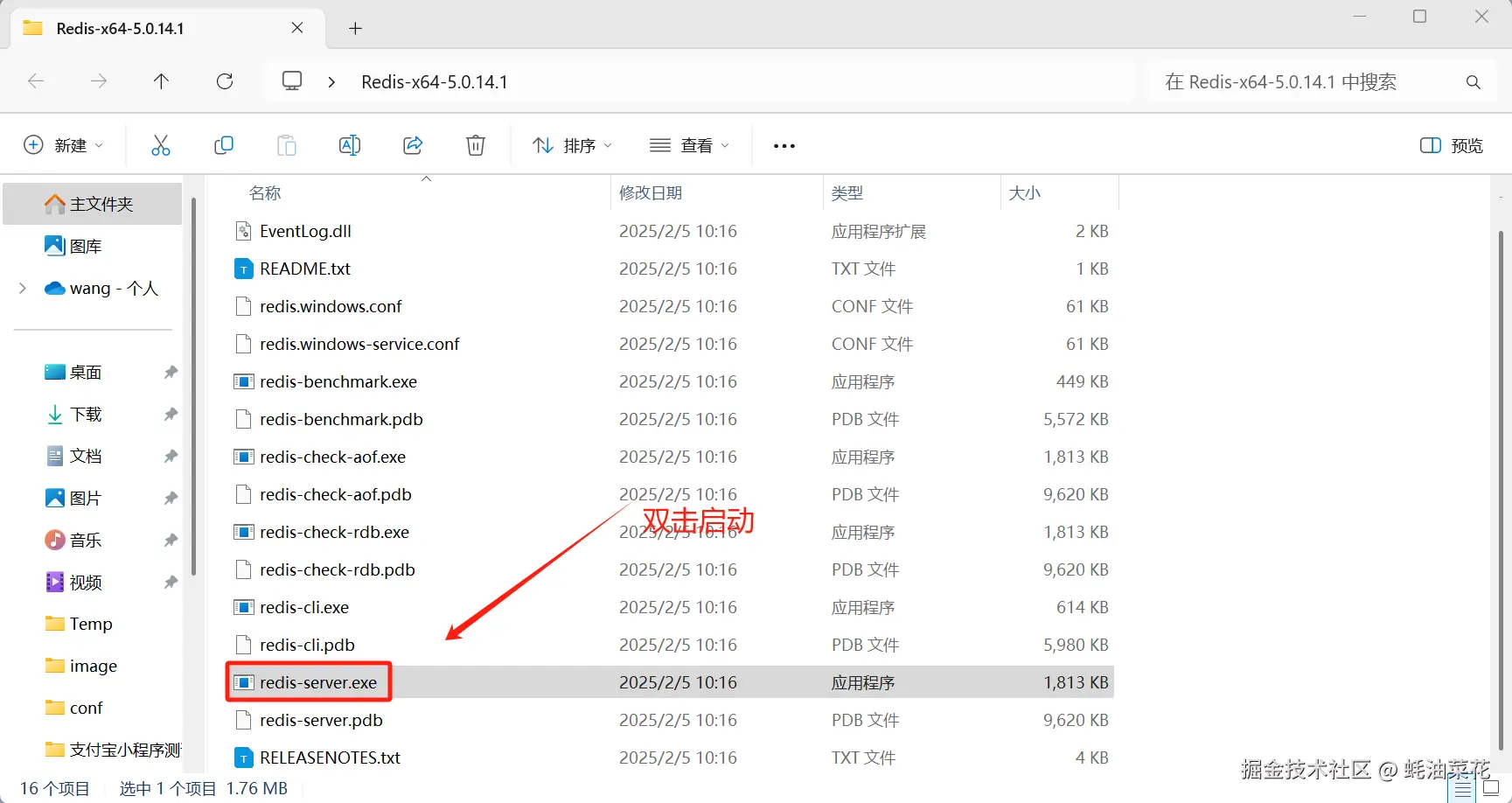The image size is (1512, 803).
Task: Click the EventLog.dll file icon
Action: [x=244, y=231]
